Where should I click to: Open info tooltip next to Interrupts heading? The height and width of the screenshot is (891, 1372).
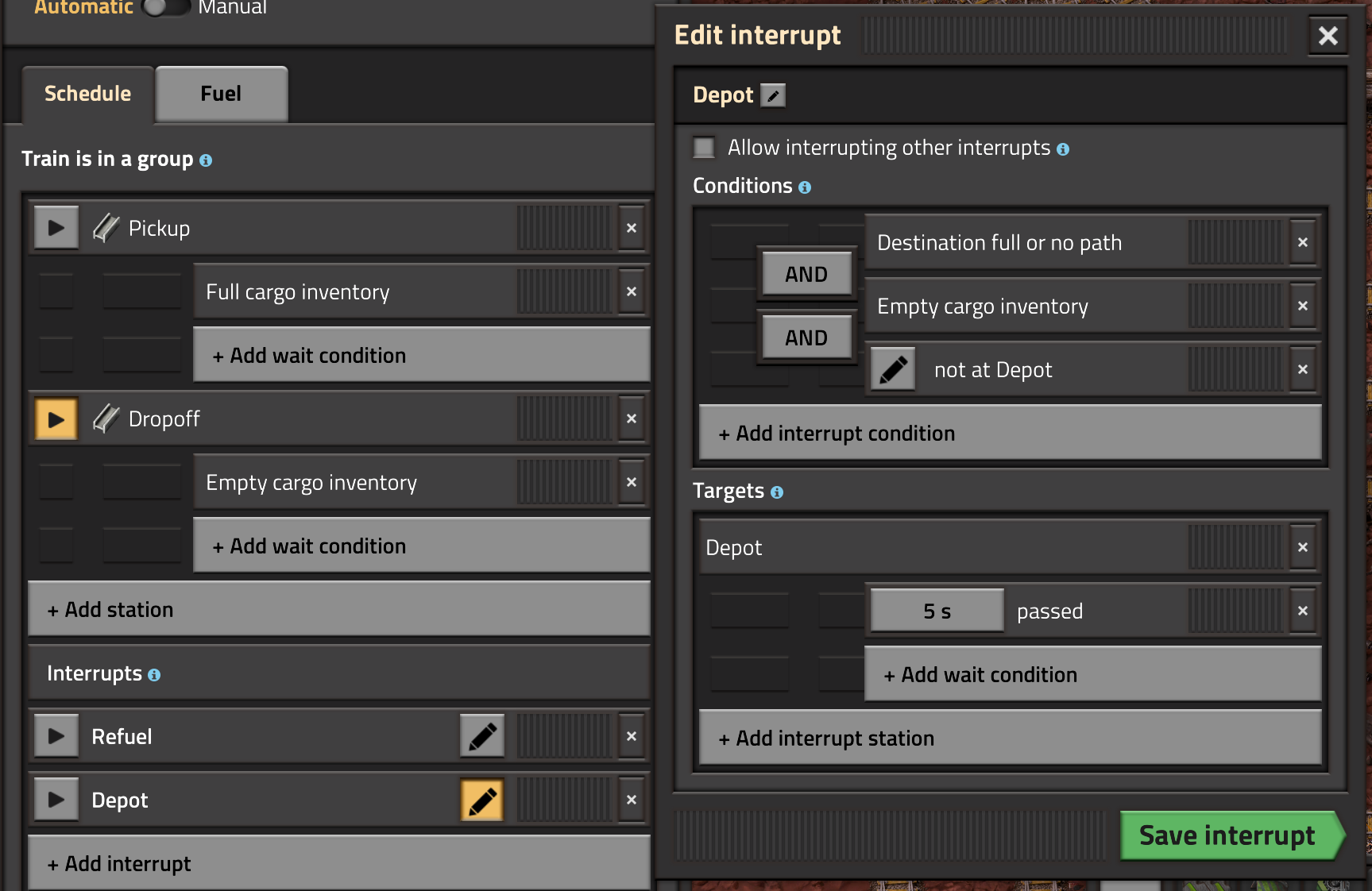click(154, 675)
